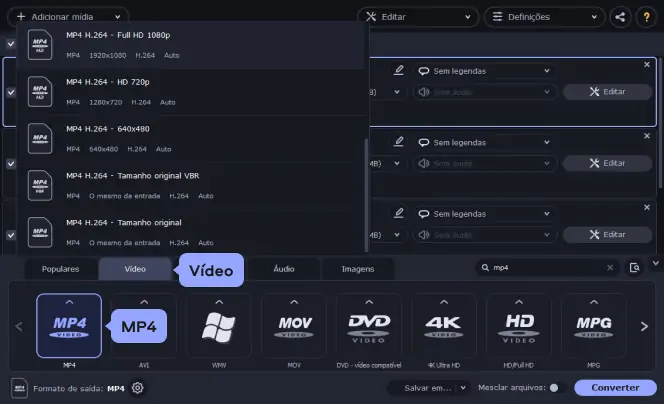Viewport: 664px width, 404px height.
Task: Open output format settings gear
Action: click(x=138, y=388)
